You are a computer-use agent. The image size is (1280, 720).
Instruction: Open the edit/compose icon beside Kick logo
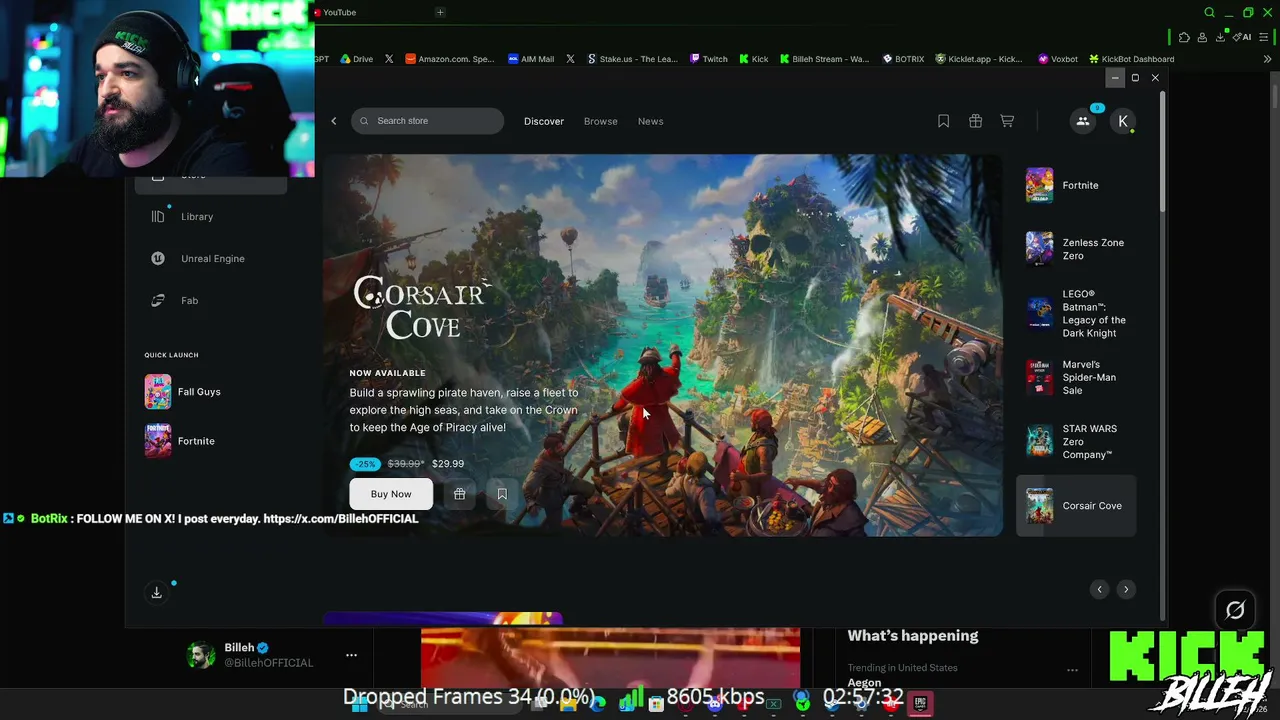(1235, 610)
